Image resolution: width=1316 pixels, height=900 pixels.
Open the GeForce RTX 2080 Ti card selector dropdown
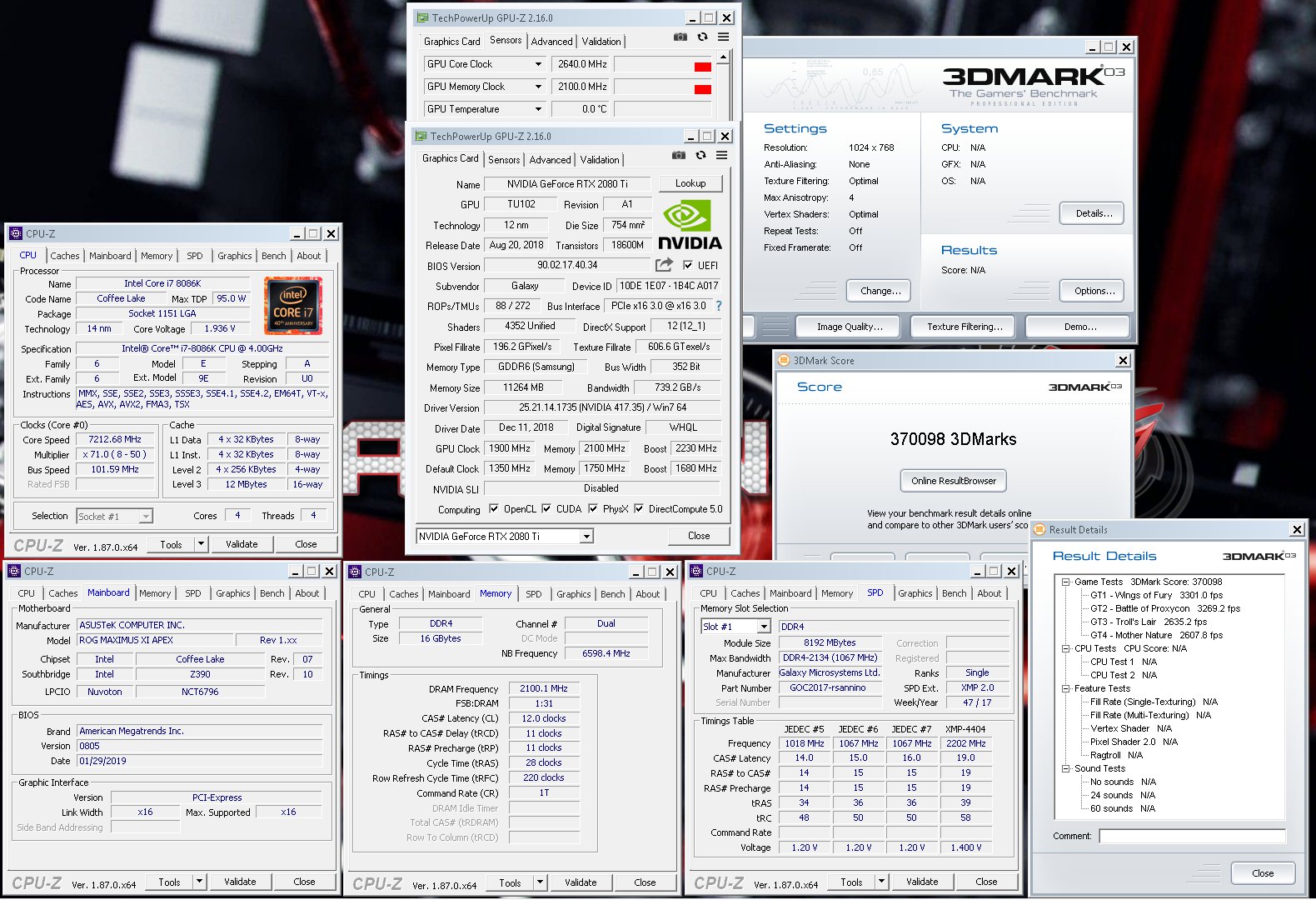pos(587,536)
